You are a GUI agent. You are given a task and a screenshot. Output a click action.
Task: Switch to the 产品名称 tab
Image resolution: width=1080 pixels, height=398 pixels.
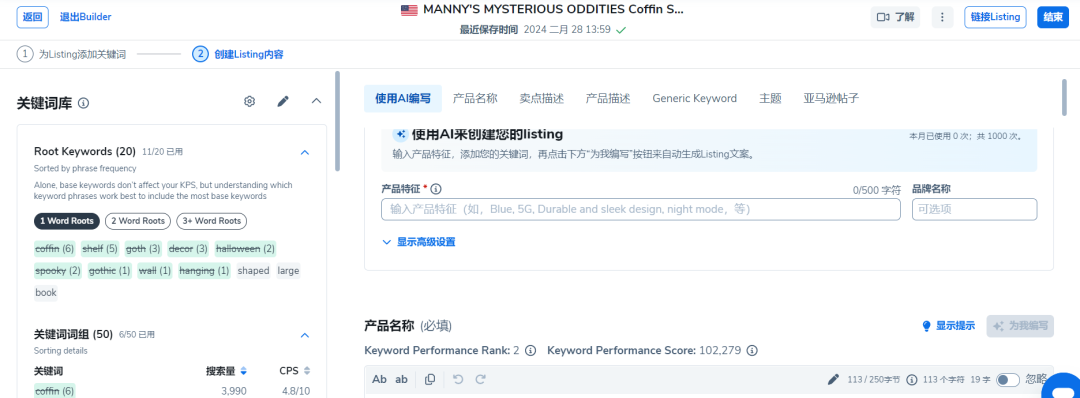475,98
